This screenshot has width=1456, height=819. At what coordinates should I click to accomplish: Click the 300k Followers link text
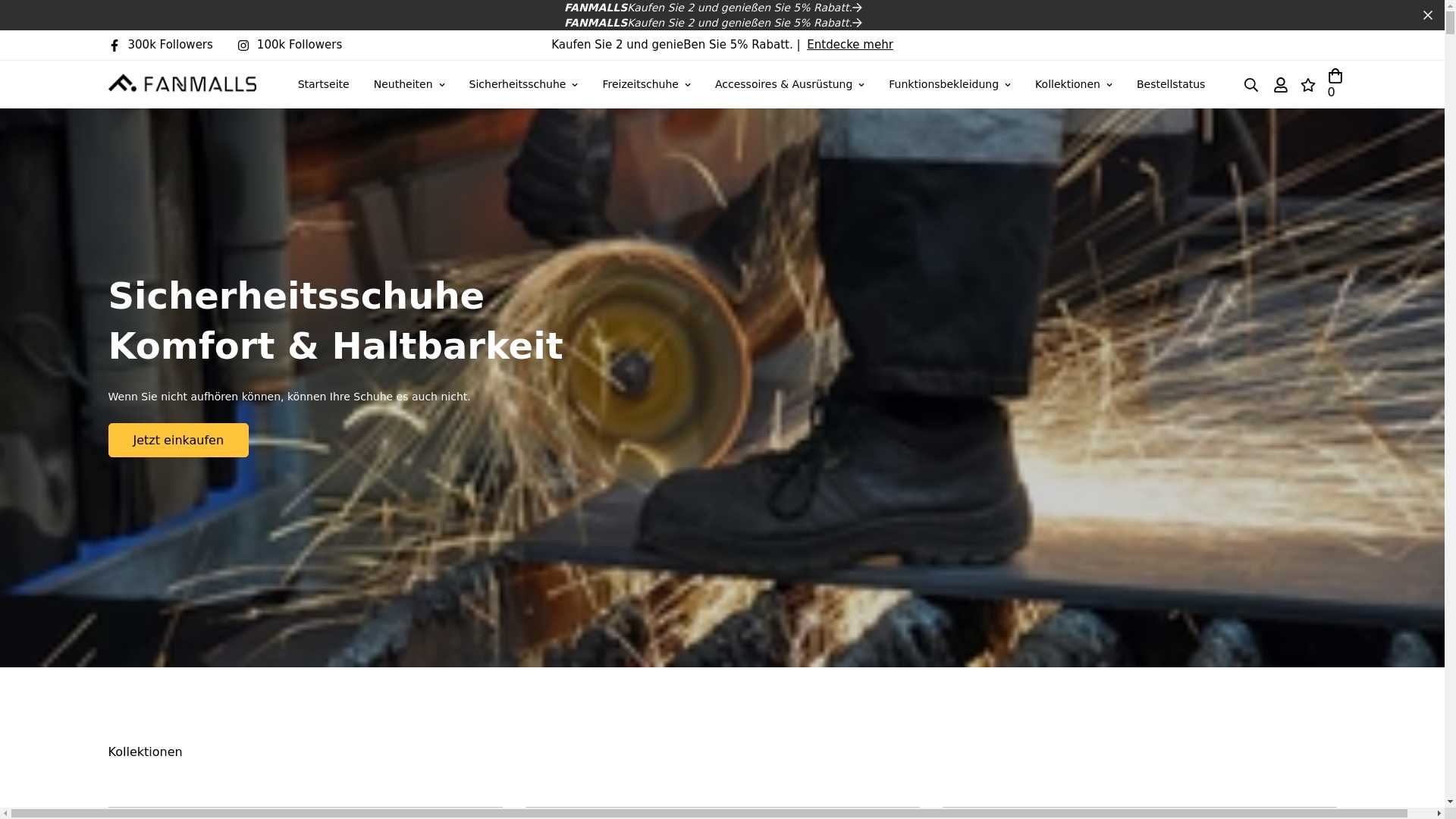[x=170, y=45]
